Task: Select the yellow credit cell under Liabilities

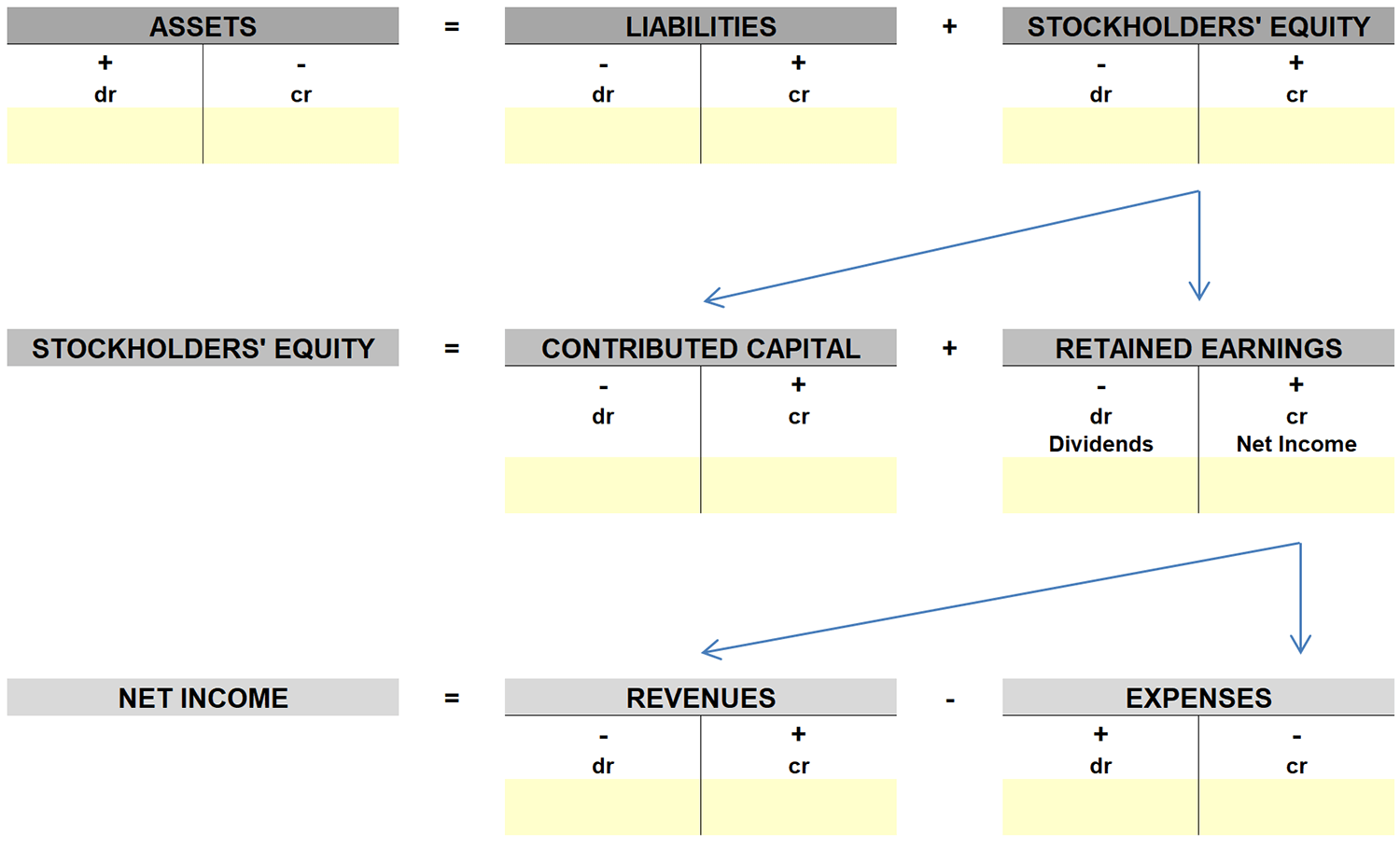Action: tap(799, 136)
